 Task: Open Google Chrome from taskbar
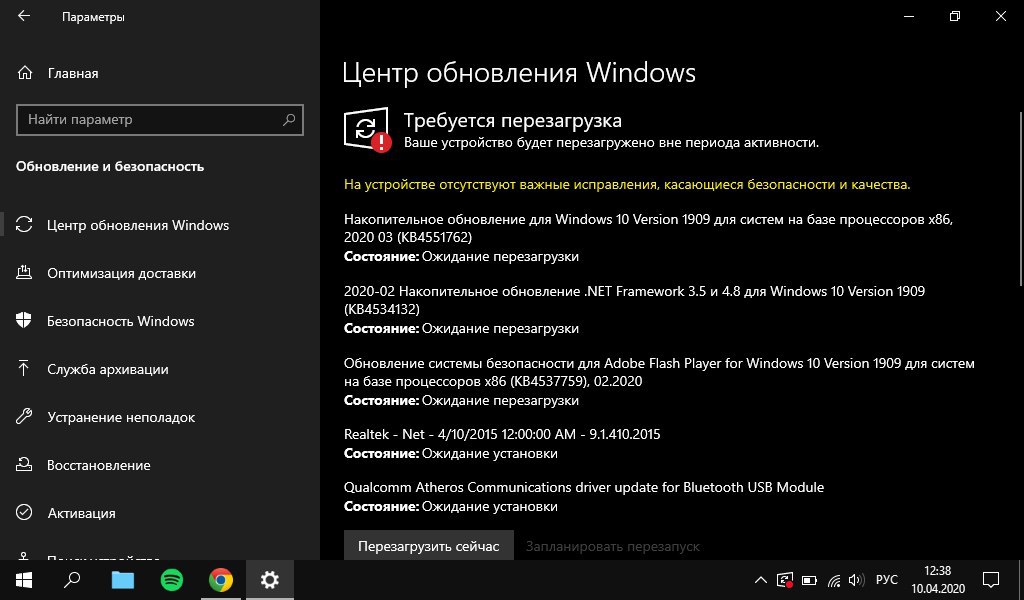point(221,580)
